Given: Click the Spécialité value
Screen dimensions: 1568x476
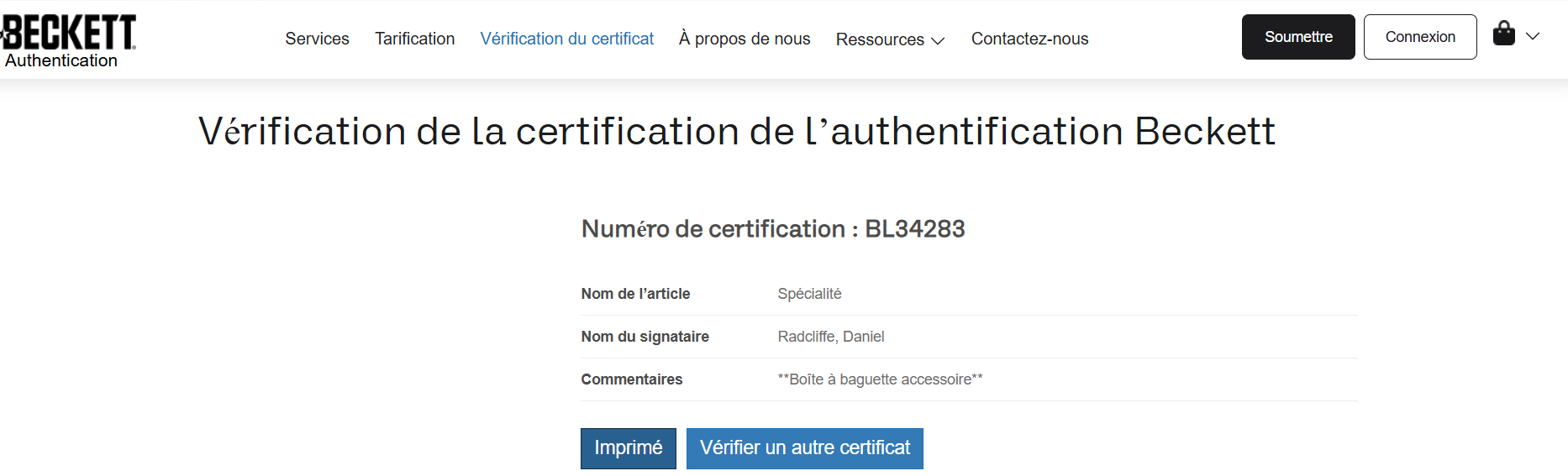Looking at the screenshot, I should tap(809, 294).
